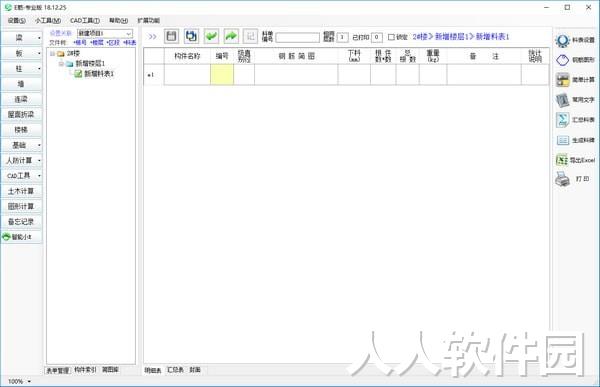Switch to the 汇总表 tab
600x387 pixels.
[x=175, y=370]
